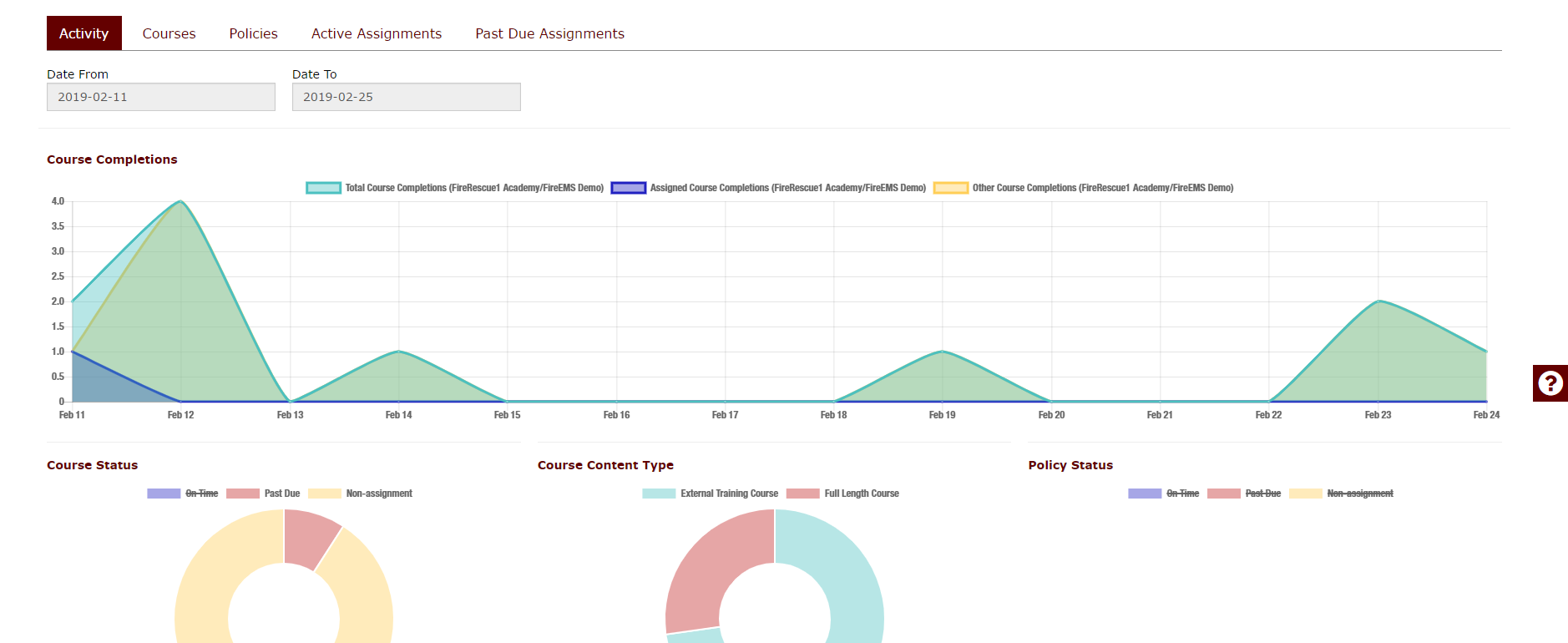The image size is (1568, 643).
Task: Open the Policies tab
Action: coord(253,33)
